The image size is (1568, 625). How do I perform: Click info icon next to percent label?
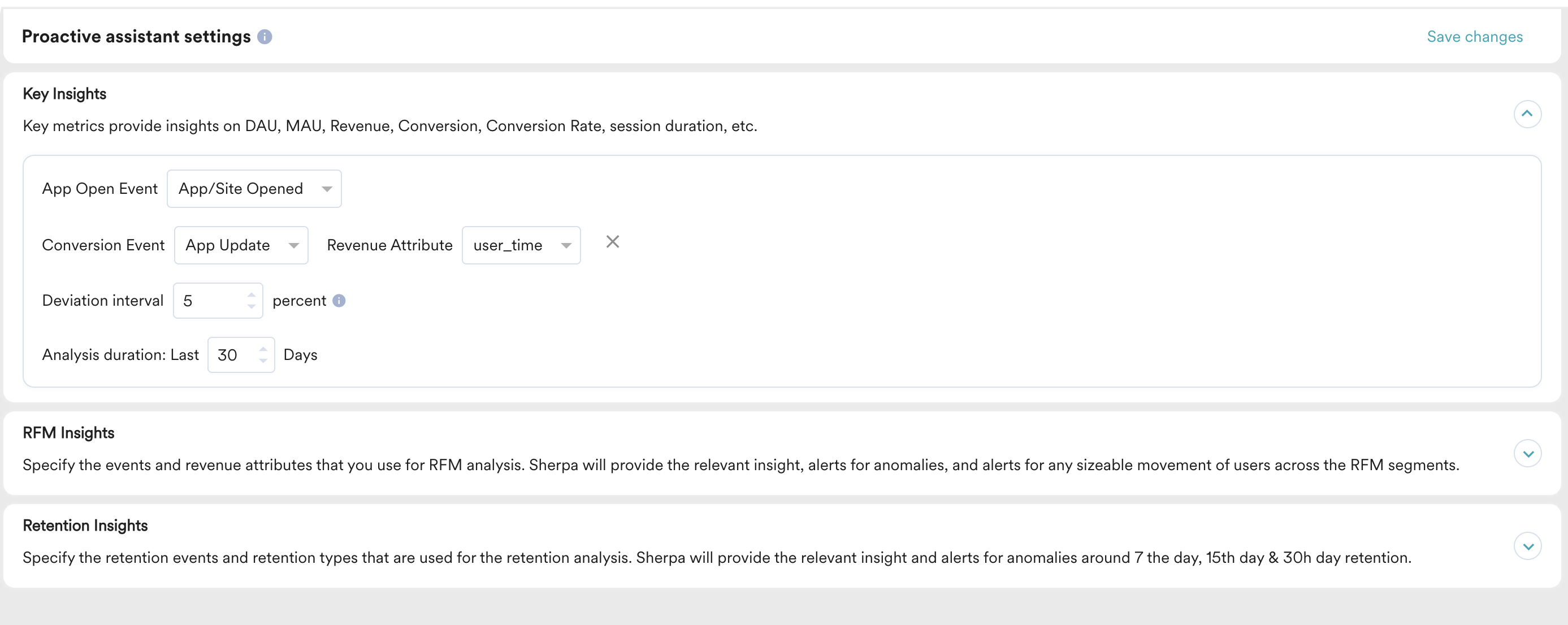point(339,301)
